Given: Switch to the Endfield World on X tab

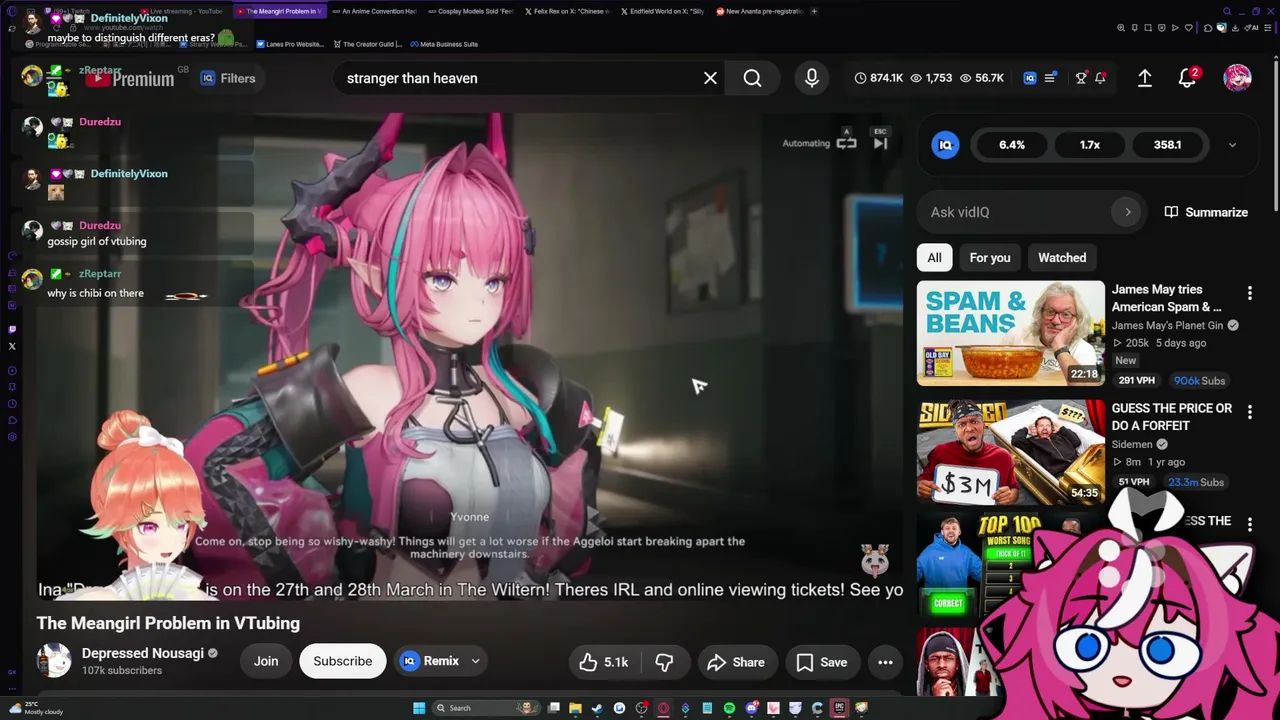Looking at the screenshot, I should click(661, 11).
